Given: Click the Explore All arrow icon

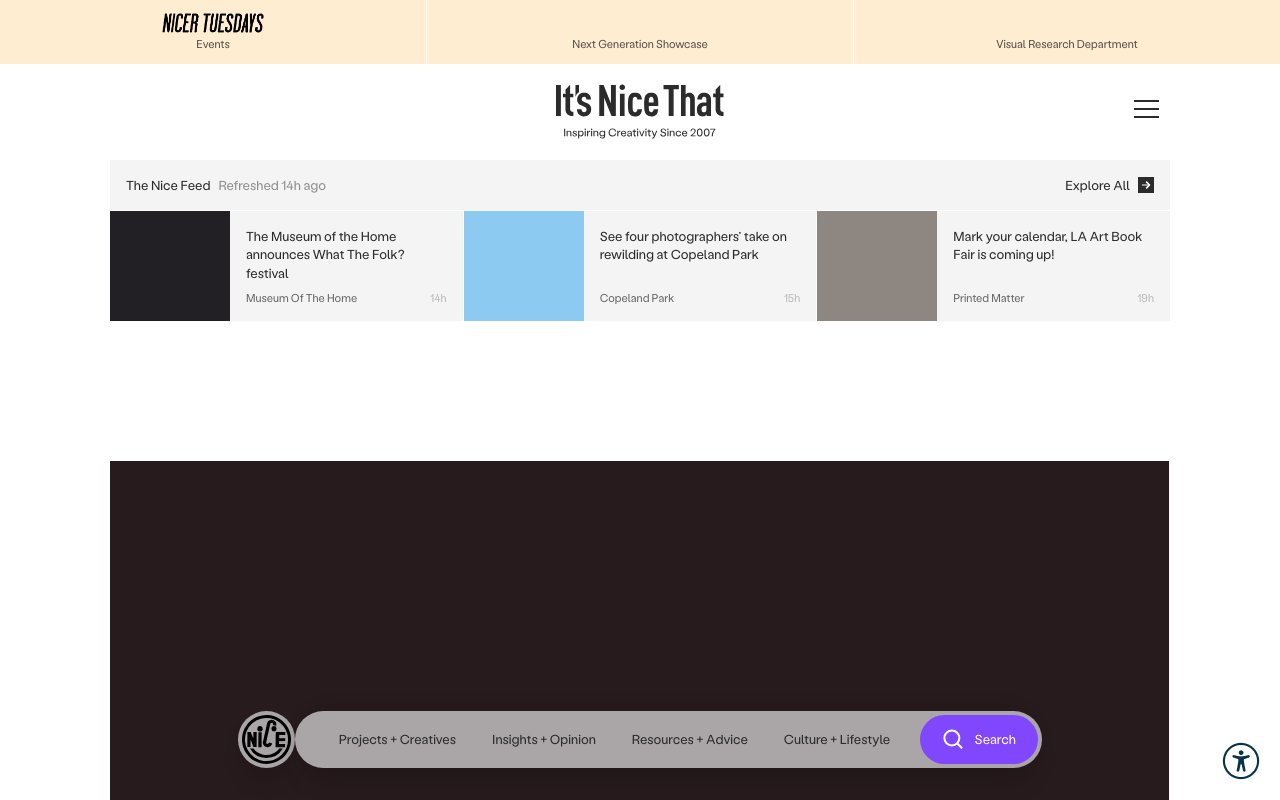Looking at the screenshot, I should [1146, 185].
